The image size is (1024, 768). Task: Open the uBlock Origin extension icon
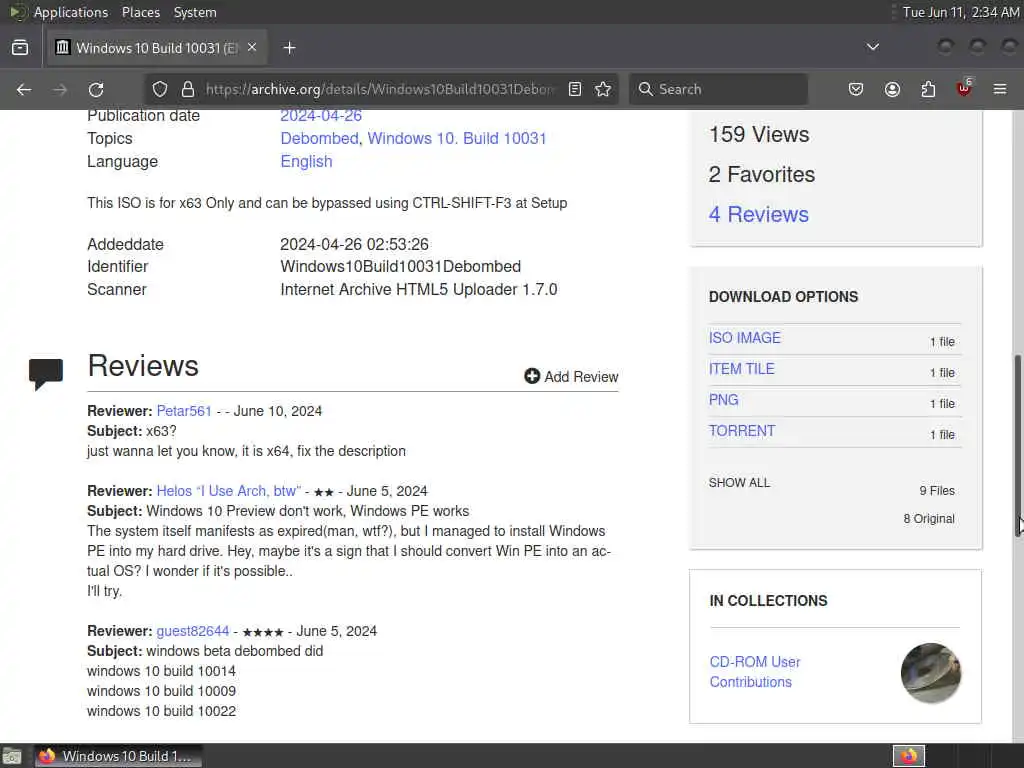(x=964, y=88)
